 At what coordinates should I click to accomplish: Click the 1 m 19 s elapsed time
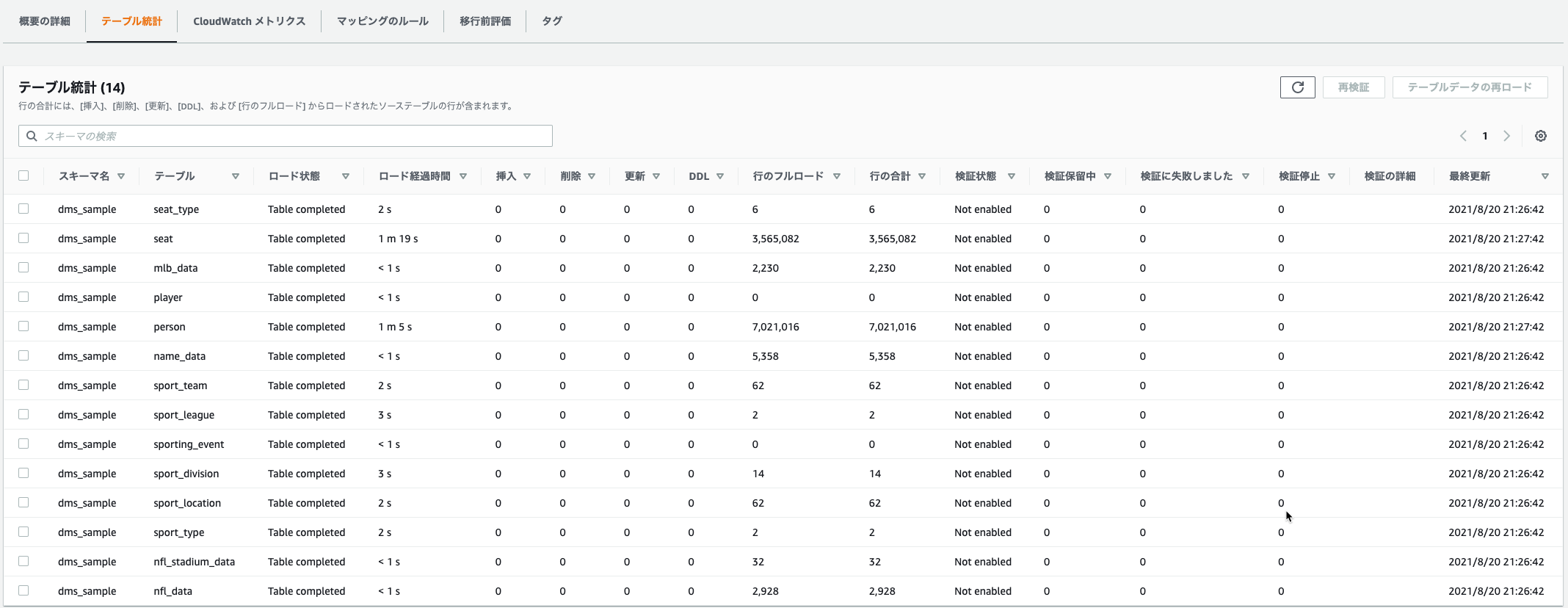coord(398,239)
